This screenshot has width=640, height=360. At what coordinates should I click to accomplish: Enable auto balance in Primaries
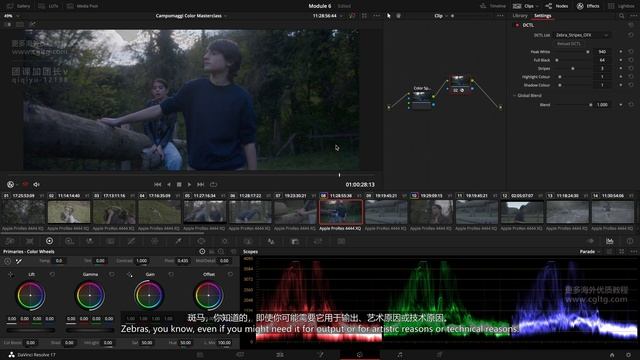click(8, 261)
